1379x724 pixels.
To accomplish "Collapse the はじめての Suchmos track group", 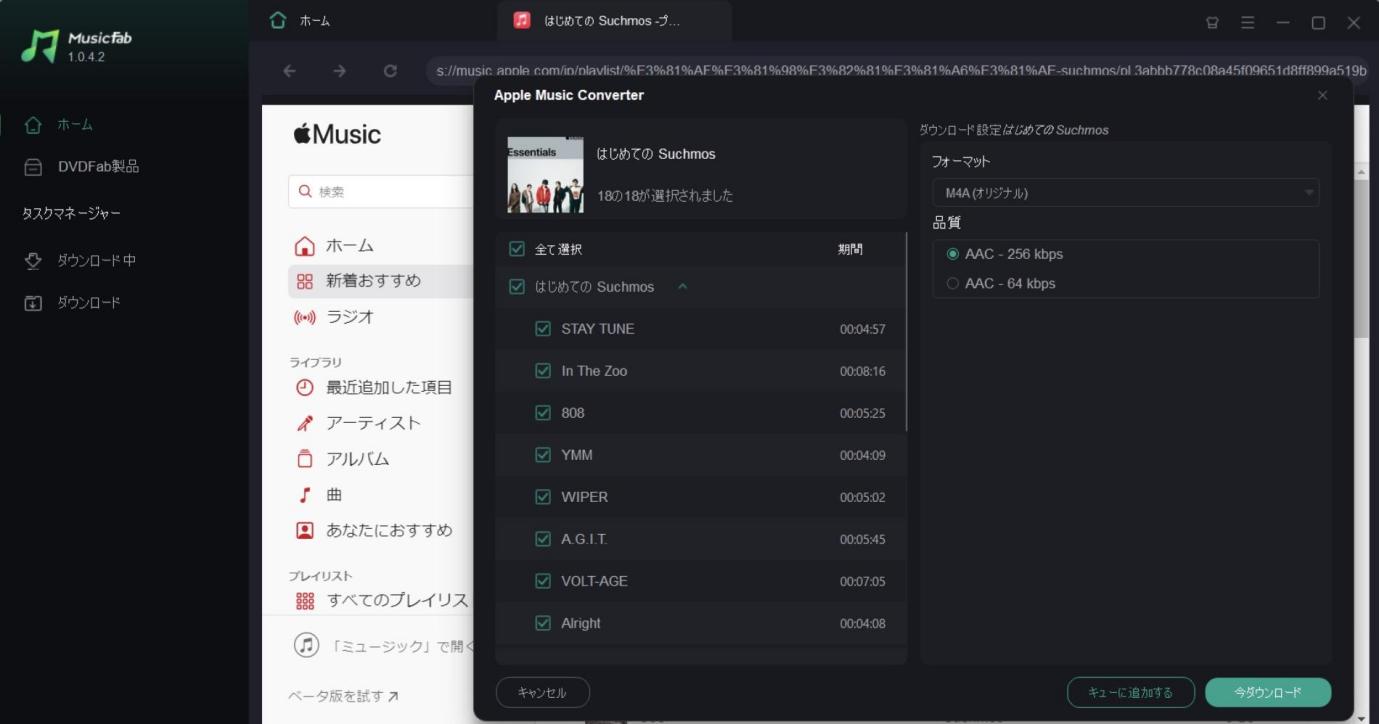I will (x=683, y=287).
